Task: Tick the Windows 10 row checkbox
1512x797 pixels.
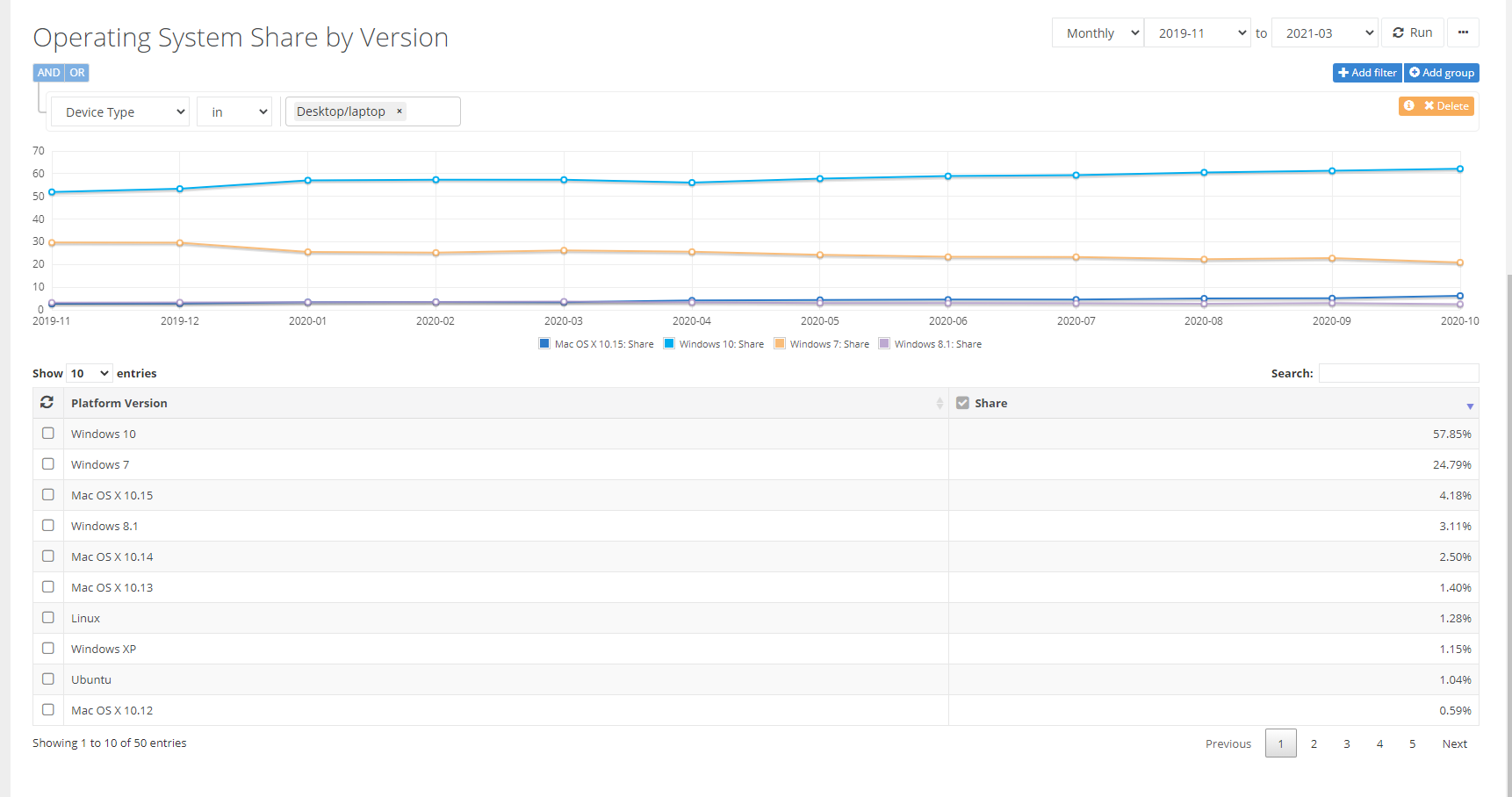Action: click(x=48, y=433)
